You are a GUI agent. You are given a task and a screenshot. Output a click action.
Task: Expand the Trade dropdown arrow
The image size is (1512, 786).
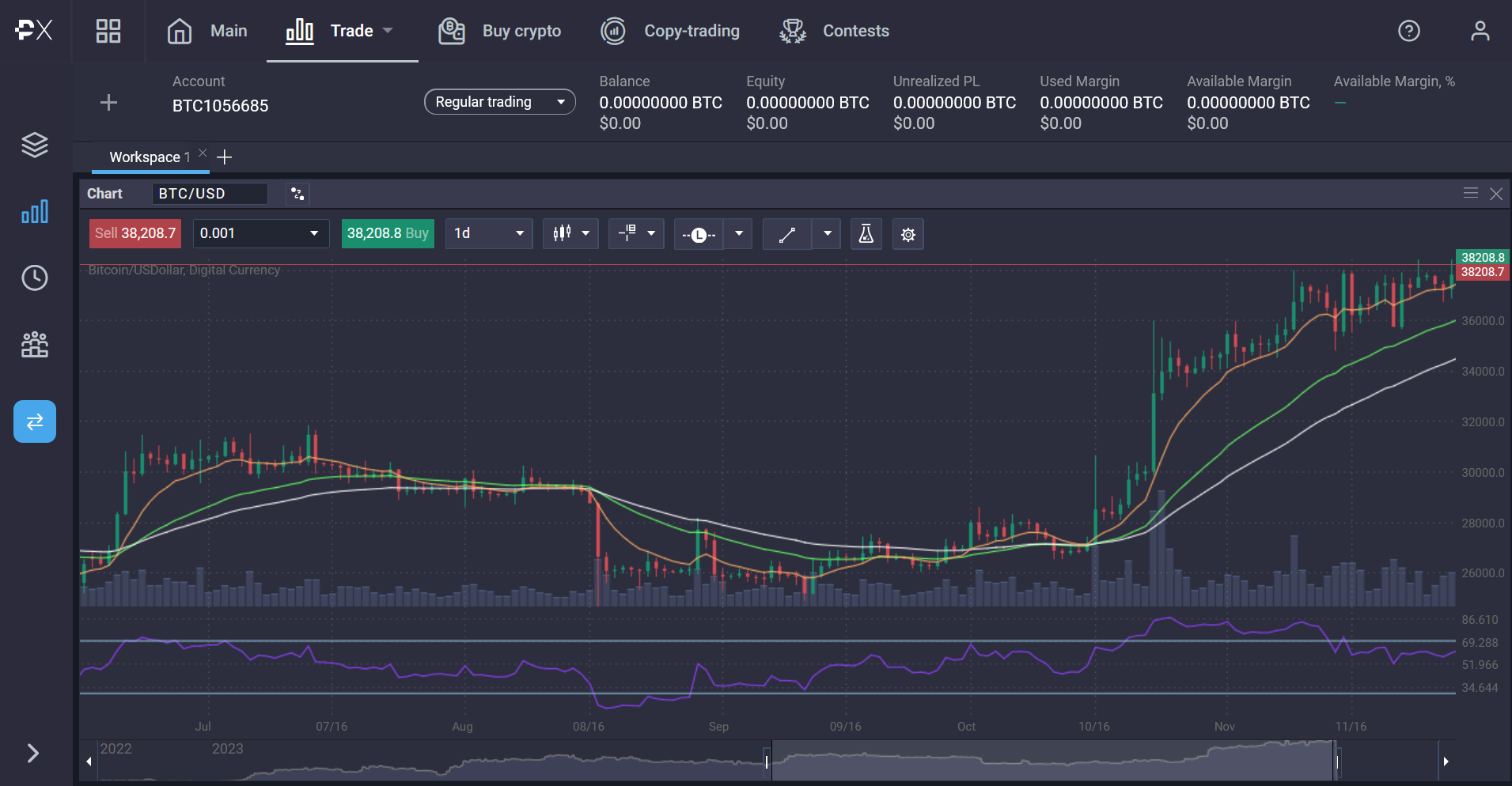click(388, 31)
